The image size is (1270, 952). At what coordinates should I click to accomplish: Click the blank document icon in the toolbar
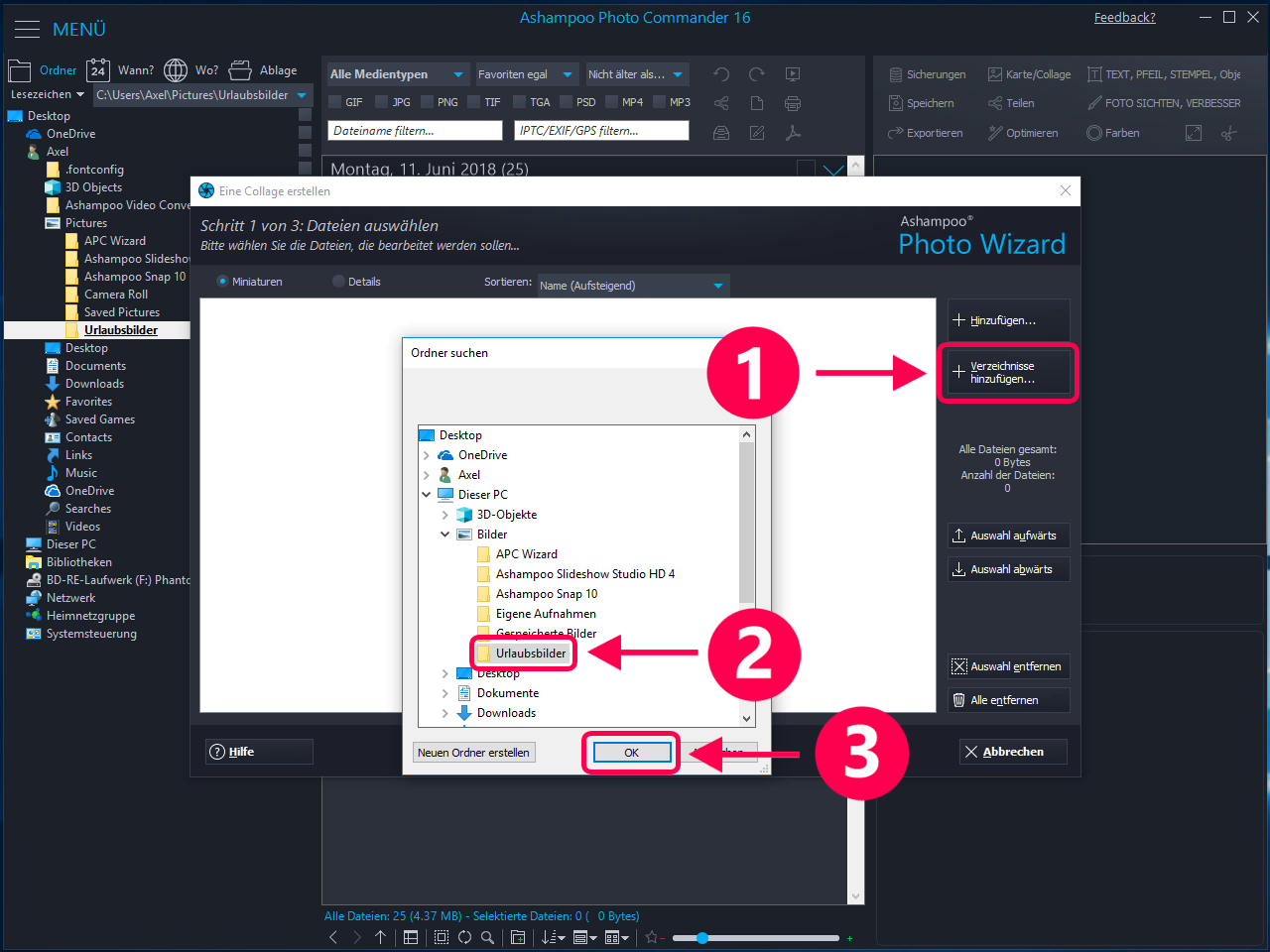point(757,103)
